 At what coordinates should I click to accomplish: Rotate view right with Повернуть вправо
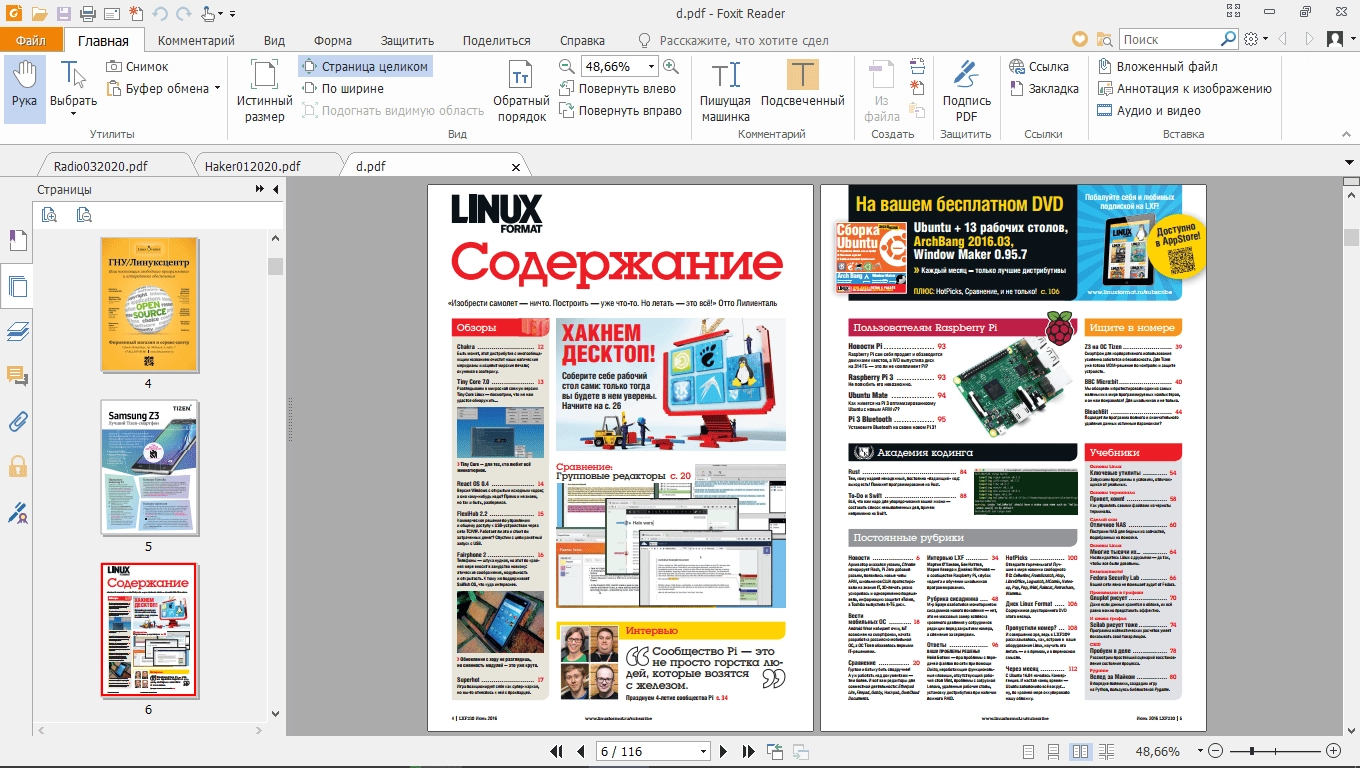619,111
